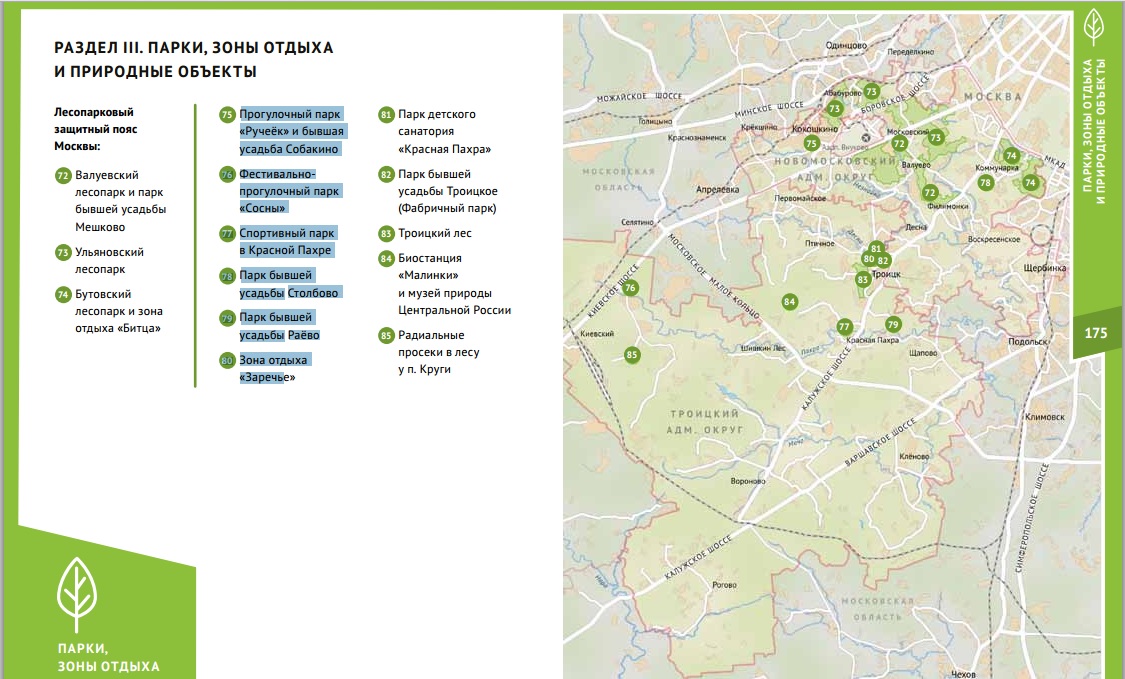
Task: Select map marker 78 near Коммунарка
Action: [985, 183]
